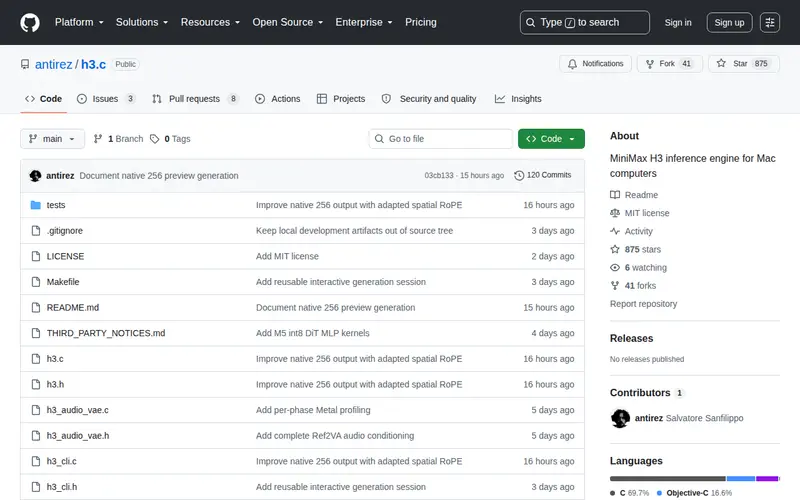
Task: Click the fork icon beside 41 forks
Action: [615, 286]
